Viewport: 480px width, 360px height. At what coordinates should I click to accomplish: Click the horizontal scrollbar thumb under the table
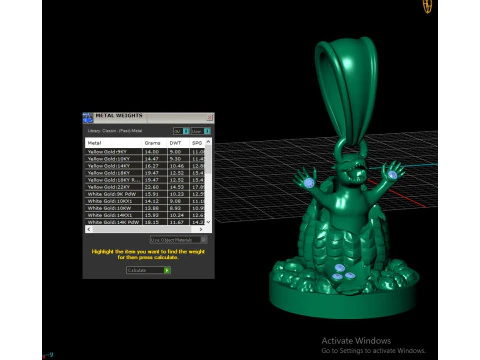pos(142,229)
